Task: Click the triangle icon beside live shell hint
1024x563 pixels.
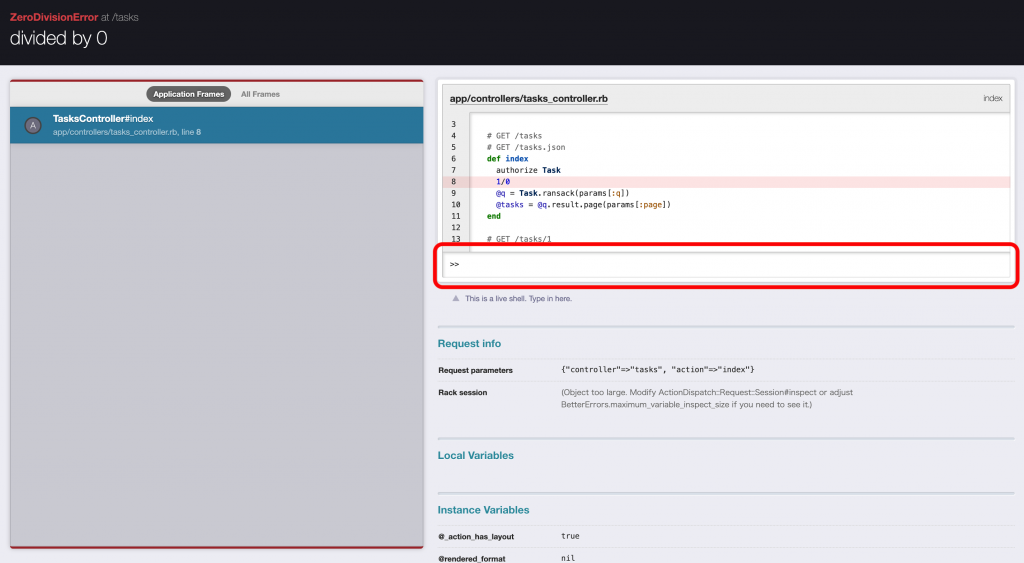Action: click(x=455, y=298)
